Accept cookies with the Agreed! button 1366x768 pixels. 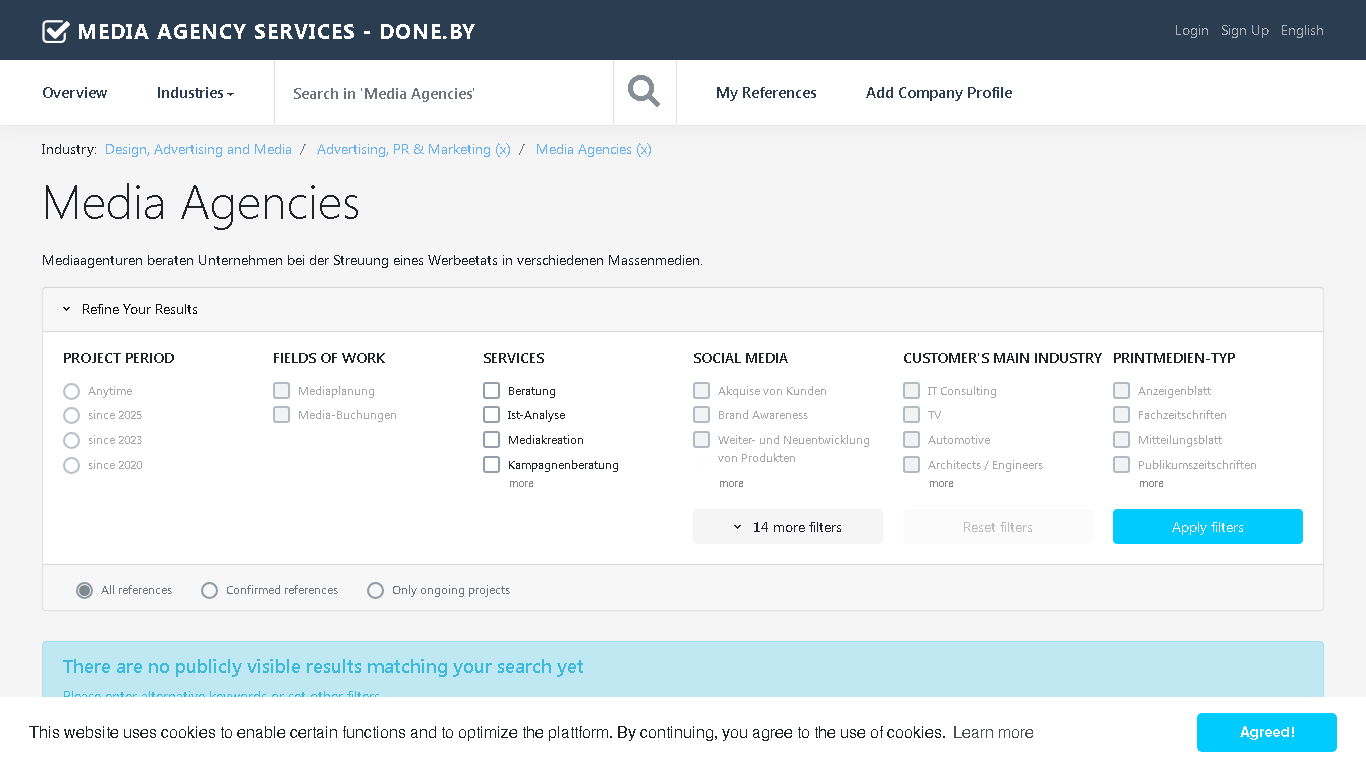click(1267, 733)
